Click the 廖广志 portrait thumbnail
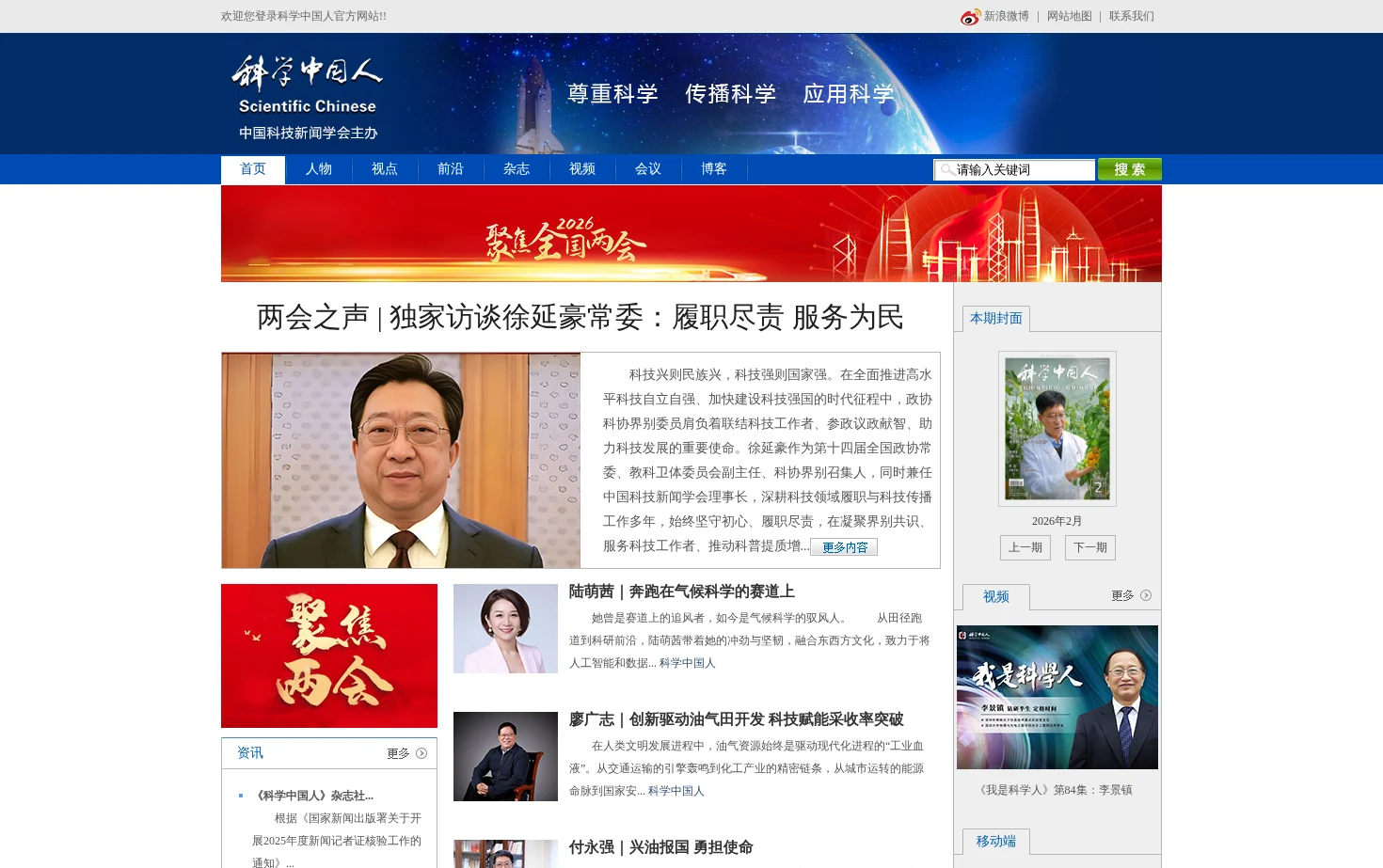 point(505,756)
